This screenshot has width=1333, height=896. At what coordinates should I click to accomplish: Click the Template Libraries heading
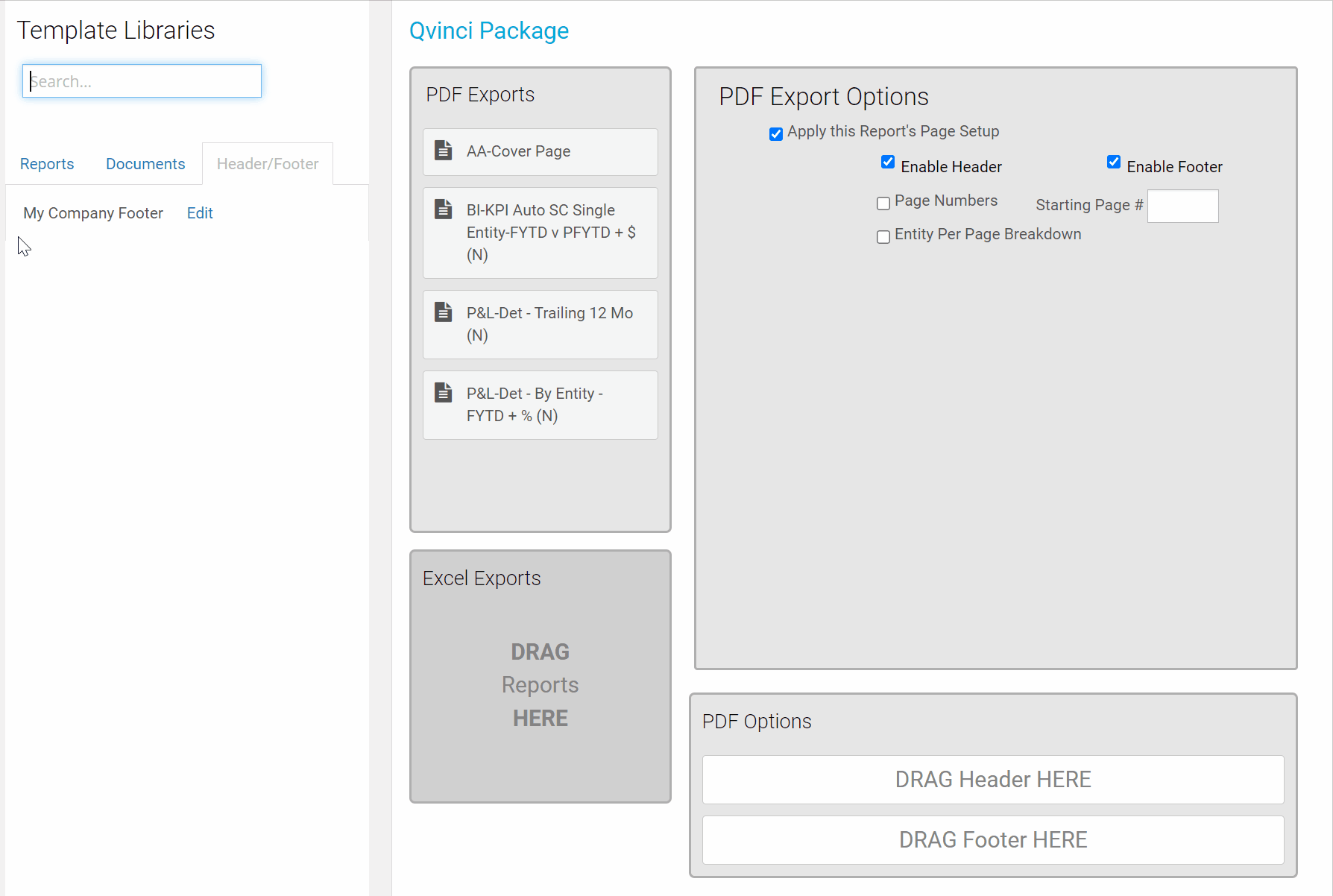(x=116, y=30)
